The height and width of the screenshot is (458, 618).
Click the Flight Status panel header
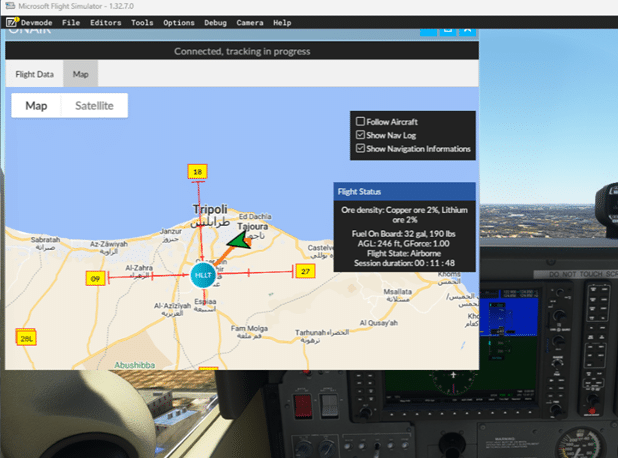(x=404, y=191)
